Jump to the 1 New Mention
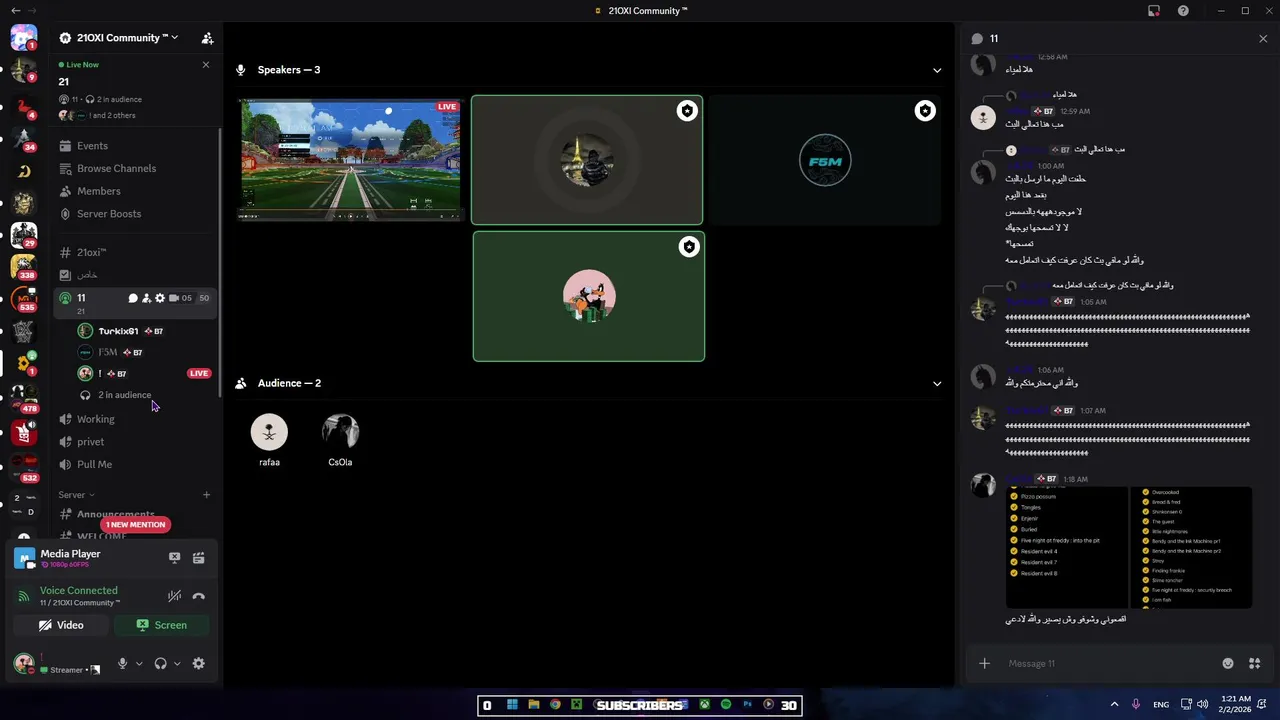Viewport: 1280px width, 720px height. click(135, 524)
